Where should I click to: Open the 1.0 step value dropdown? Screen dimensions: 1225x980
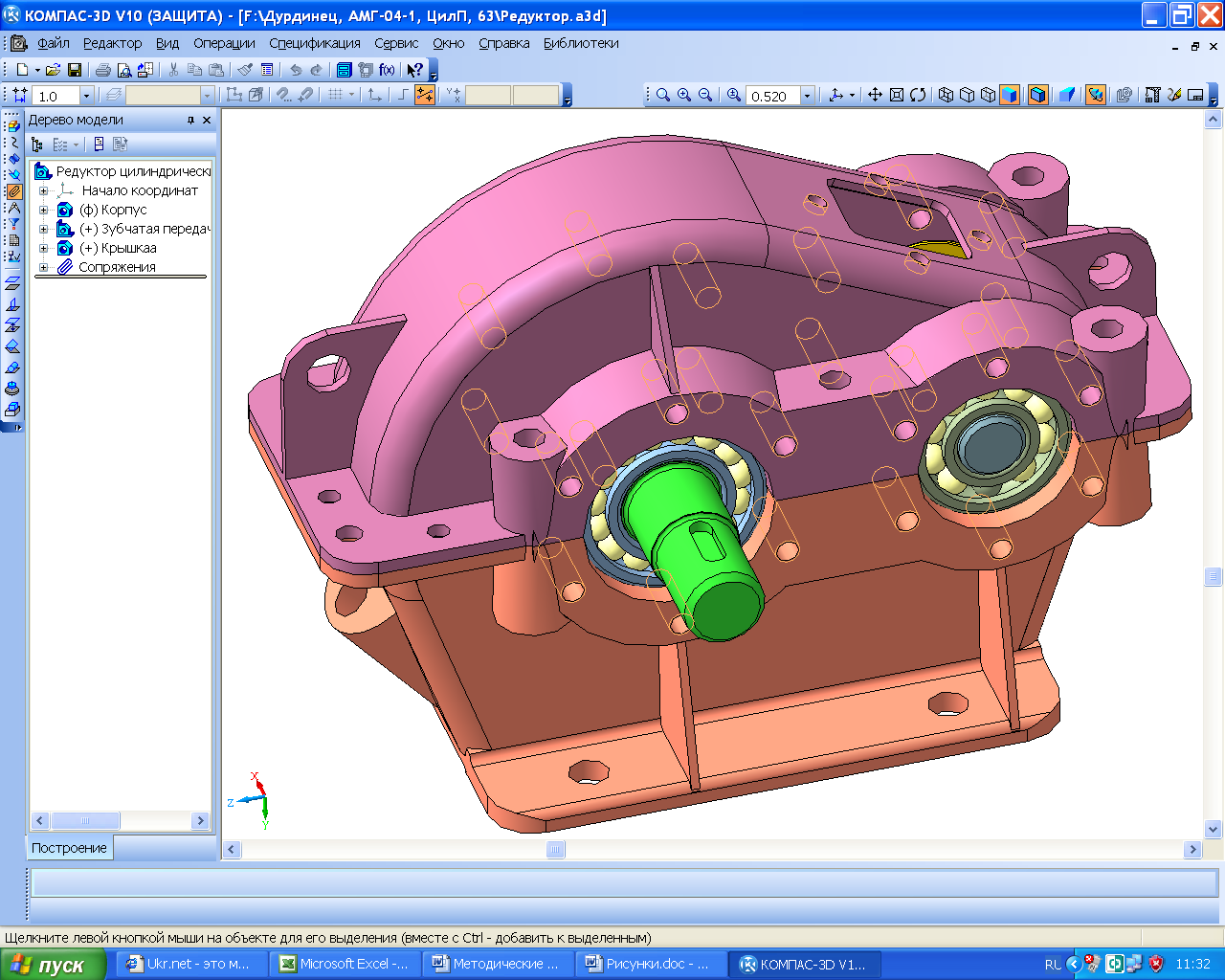(86, 96)
